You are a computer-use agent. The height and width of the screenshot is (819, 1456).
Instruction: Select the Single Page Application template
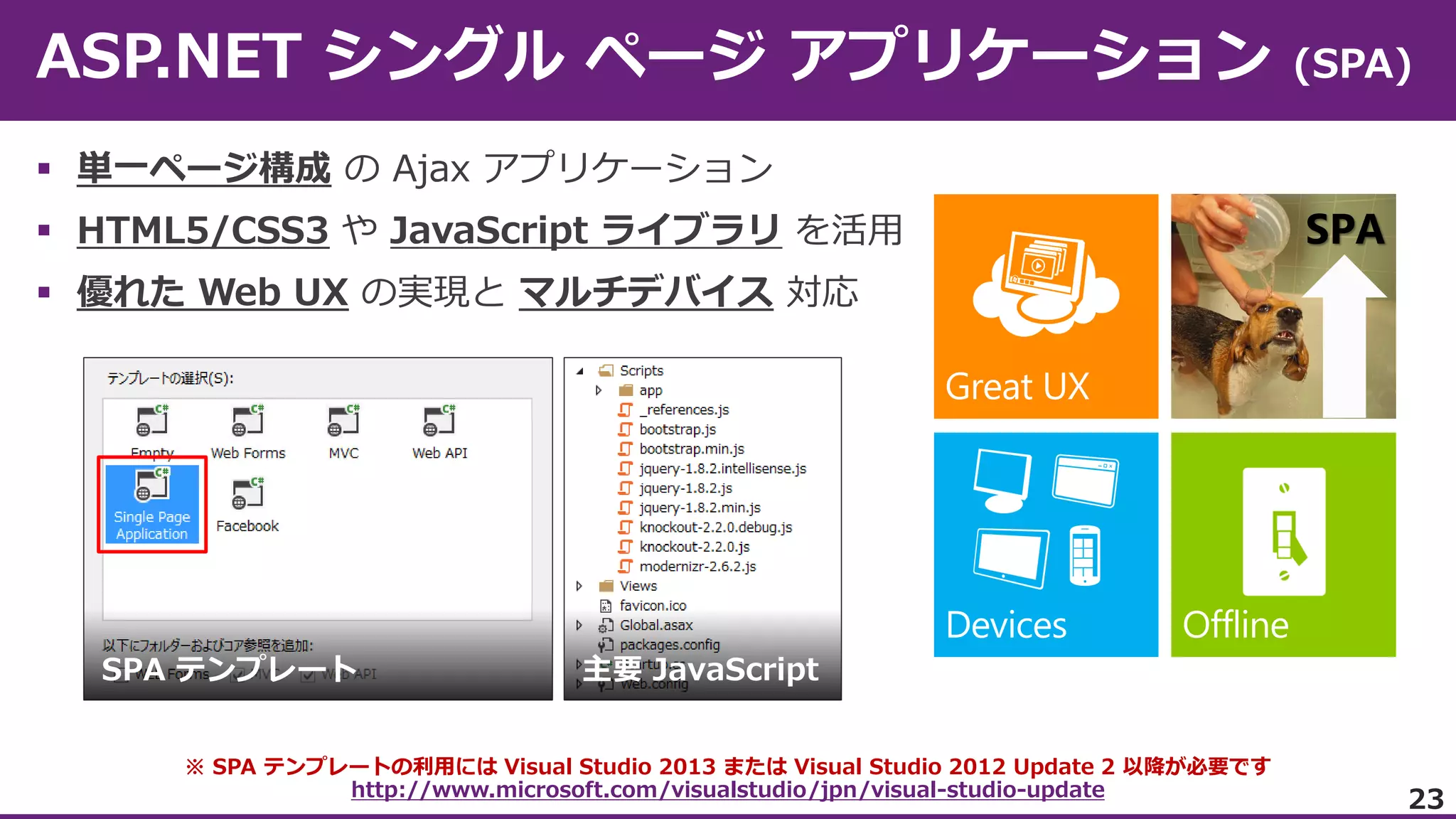pyautogui.click(x=152, y=504)
